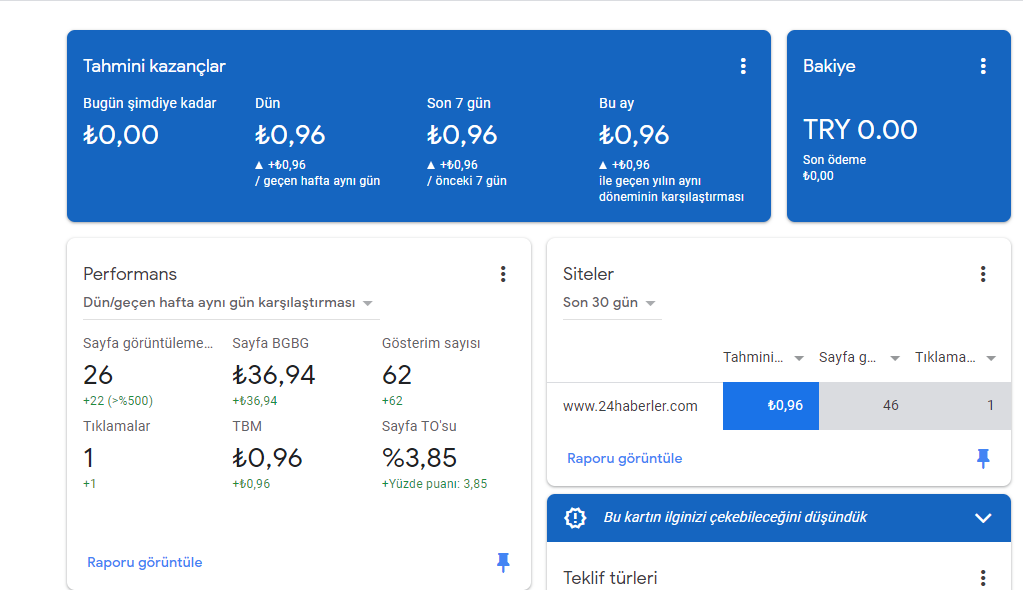Open the Bakiye card three-dot menu
The height and width of the screenshot is (590, 1023).
click(983, 66)
